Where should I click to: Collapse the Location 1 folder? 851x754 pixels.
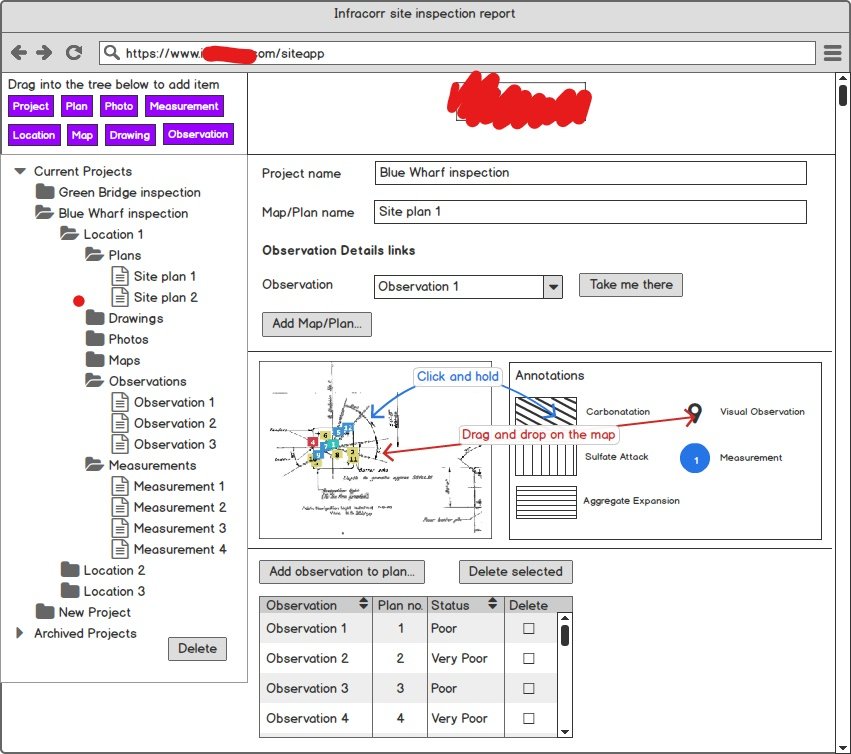pyautogui.click(x=70, y=234)
